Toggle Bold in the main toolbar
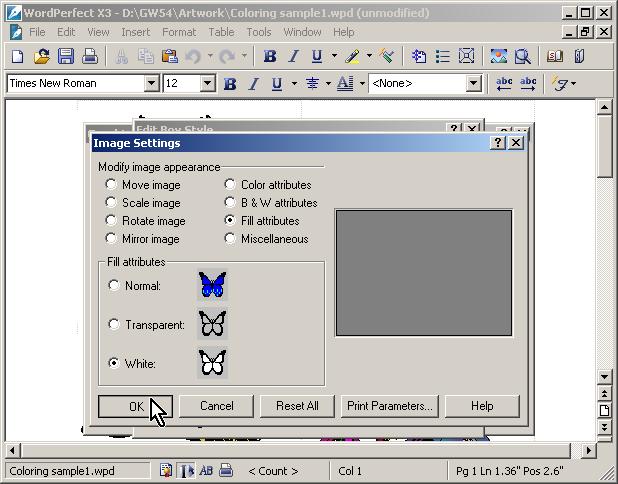 (x=270, y=56)
